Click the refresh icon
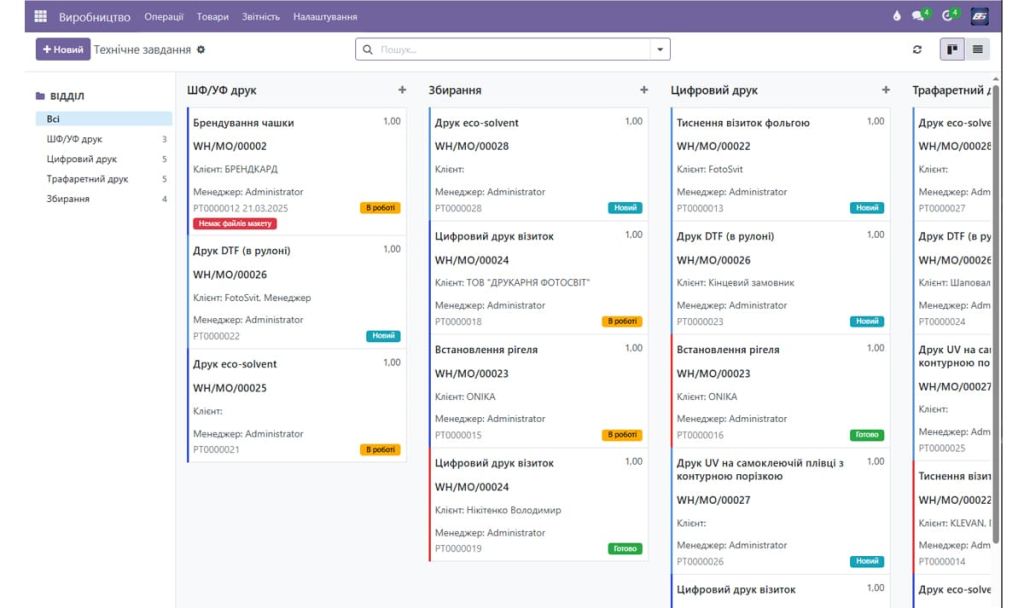The image size is (1024, 608). pyautogui.click(x=918, y=49)
